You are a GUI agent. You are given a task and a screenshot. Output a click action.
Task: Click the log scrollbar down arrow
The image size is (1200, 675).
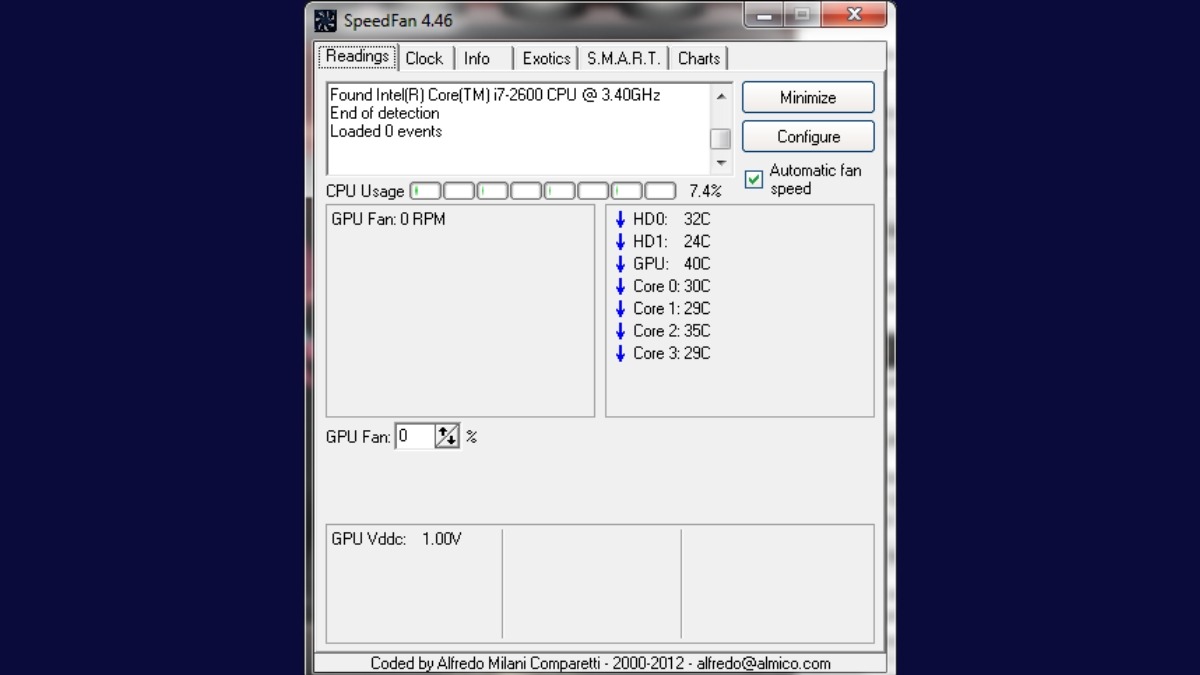click(x=720, y=162)
